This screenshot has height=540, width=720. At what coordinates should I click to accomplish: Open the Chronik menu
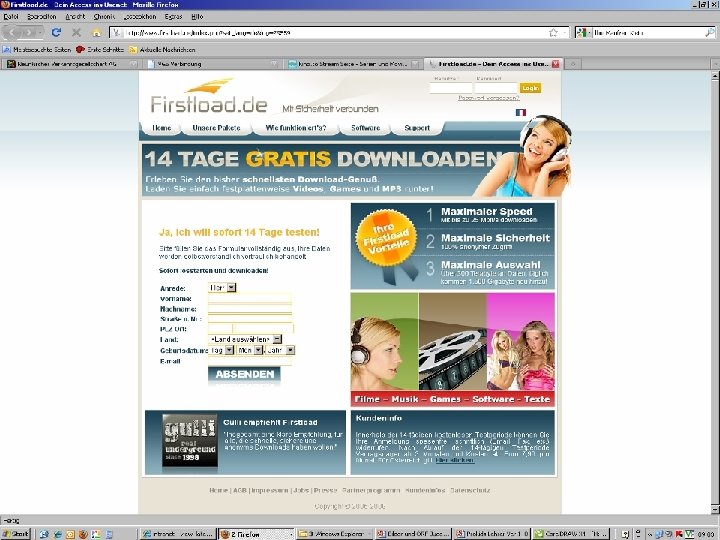(x=104, y=16)
